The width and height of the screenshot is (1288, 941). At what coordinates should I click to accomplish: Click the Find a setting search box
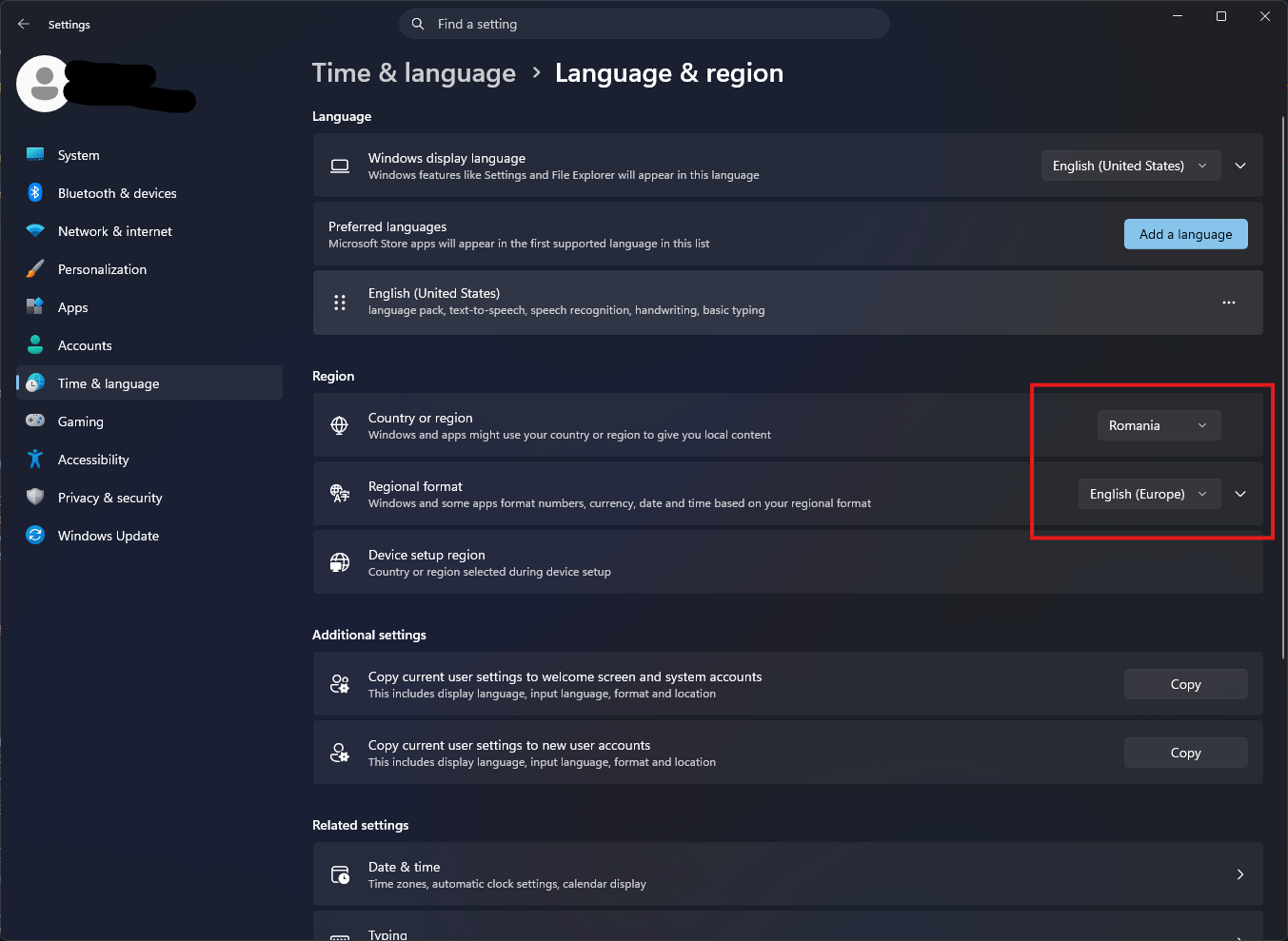tap(644, 24)
